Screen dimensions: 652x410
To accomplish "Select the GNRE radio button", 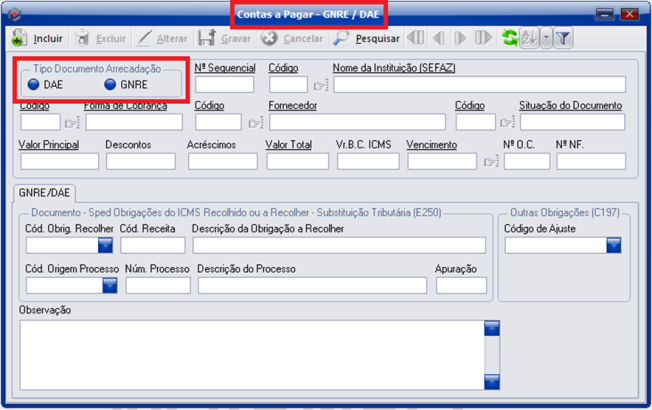I will point(111,85).
